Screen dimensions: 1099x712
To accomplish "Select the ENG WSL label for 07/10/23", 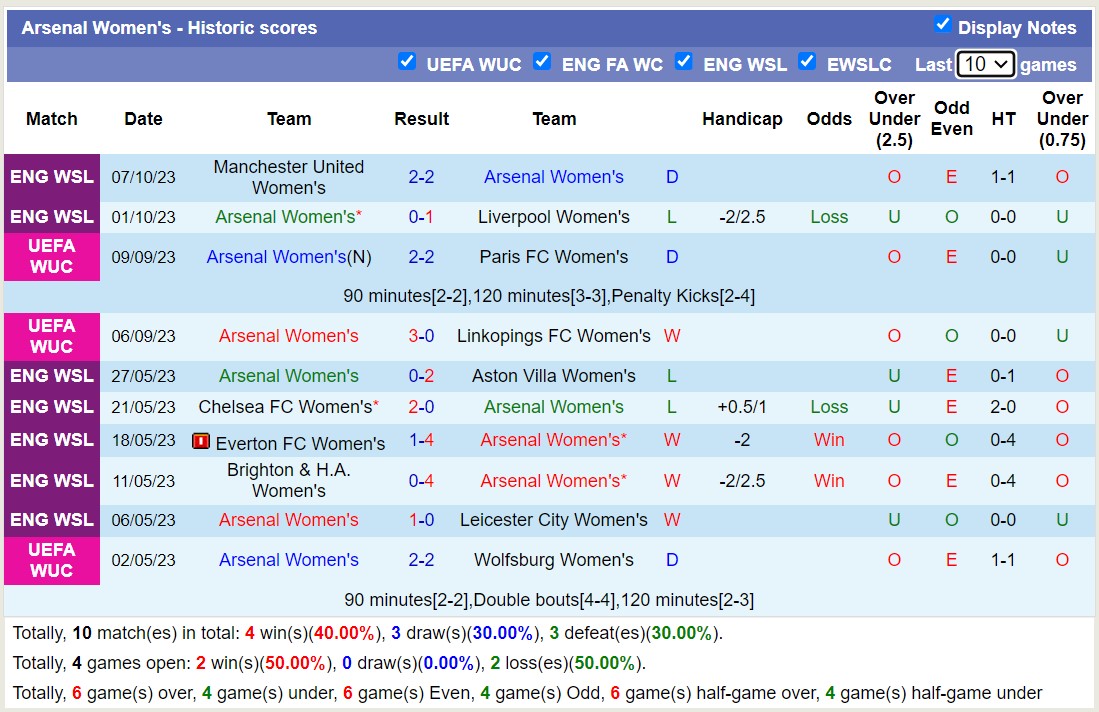I will [52, 177].
